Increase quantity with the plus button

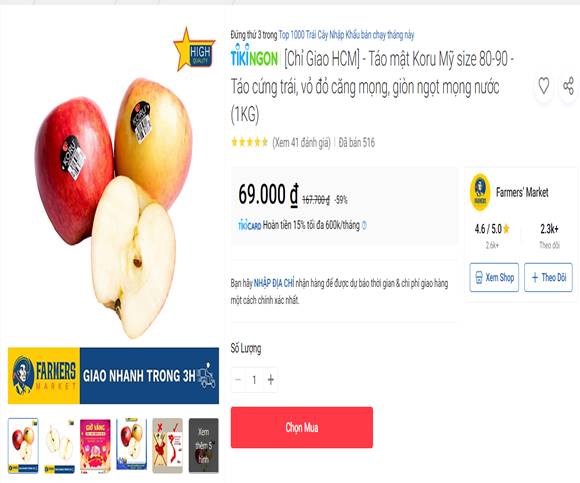point(271,379)
